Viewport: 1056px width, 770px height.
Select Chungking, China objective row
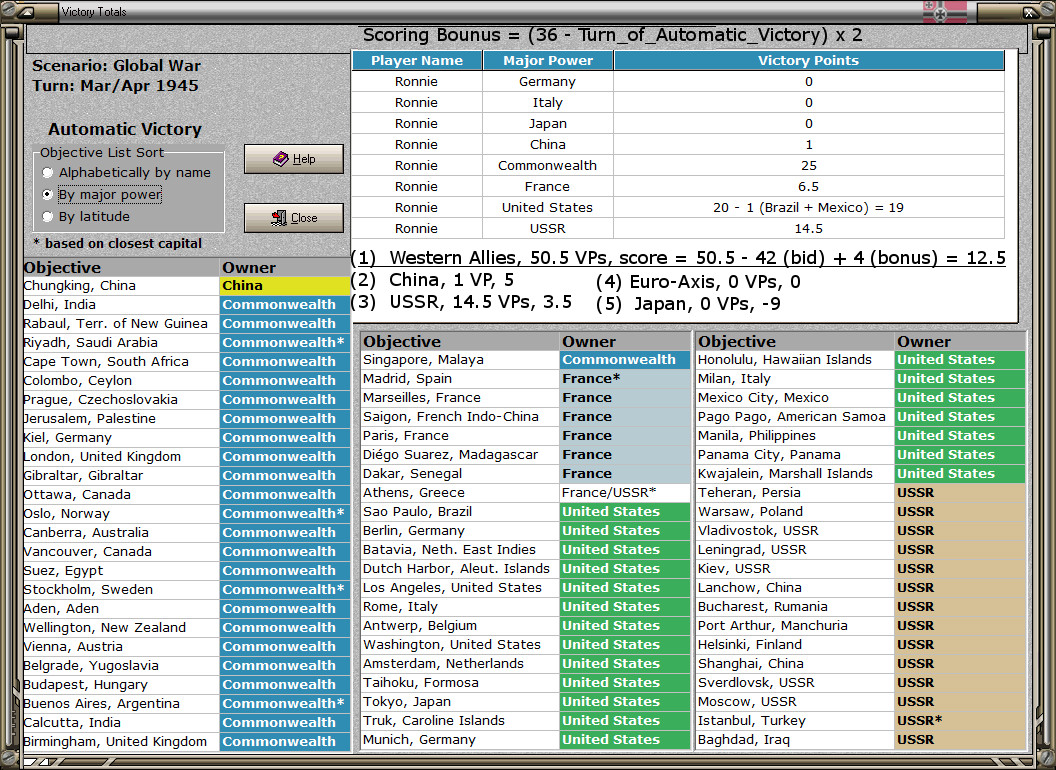point(187,286)
